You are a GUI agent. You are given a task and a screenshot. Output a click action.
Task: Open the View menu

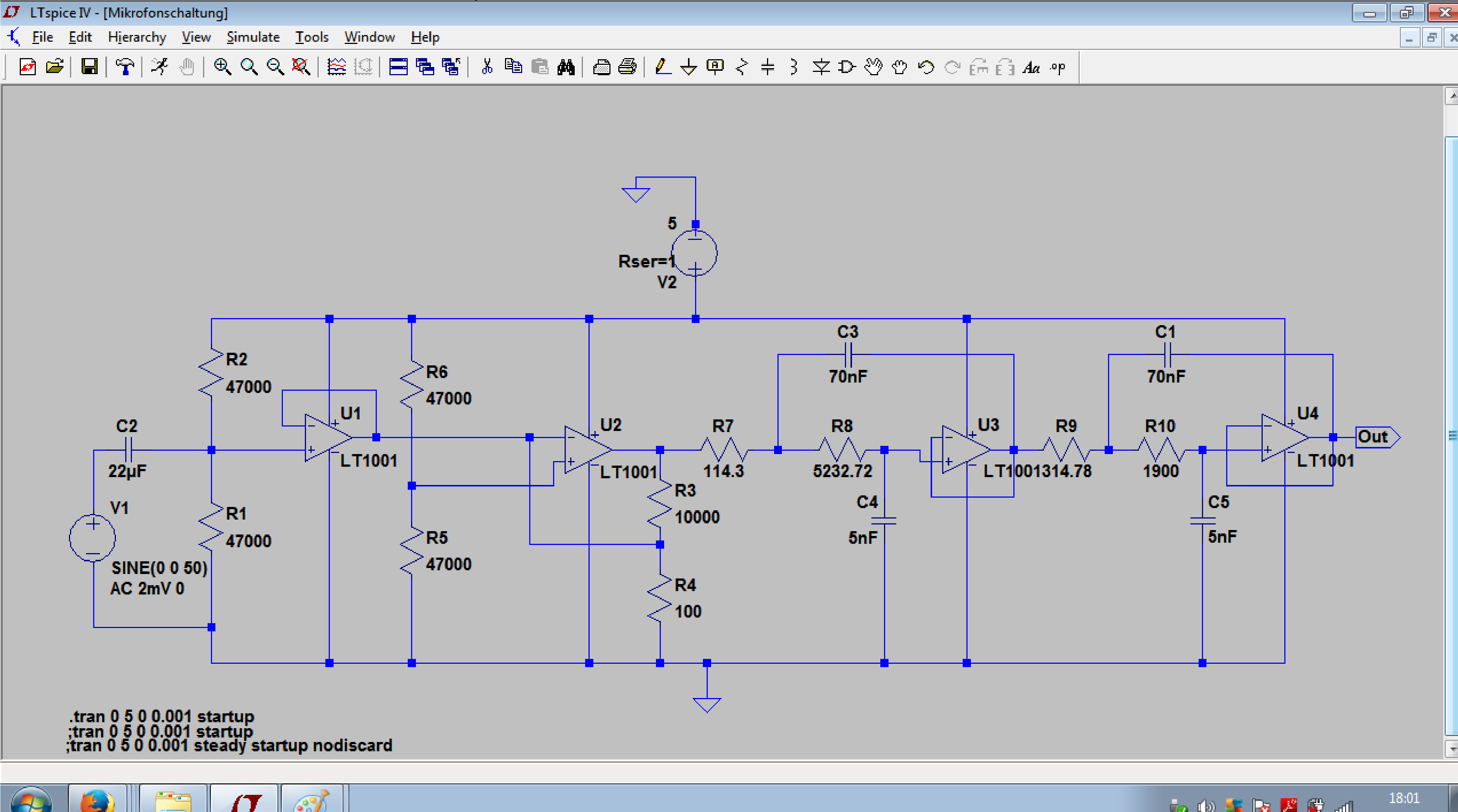(196, 37)
